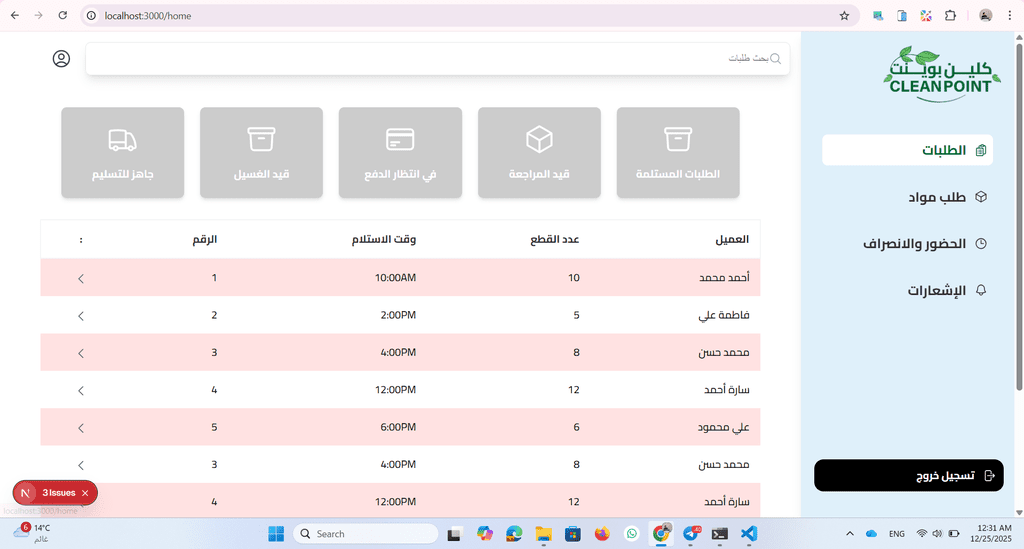Select the ready for delivery truck card
The image size is (1024, 549).
(122, 152)
